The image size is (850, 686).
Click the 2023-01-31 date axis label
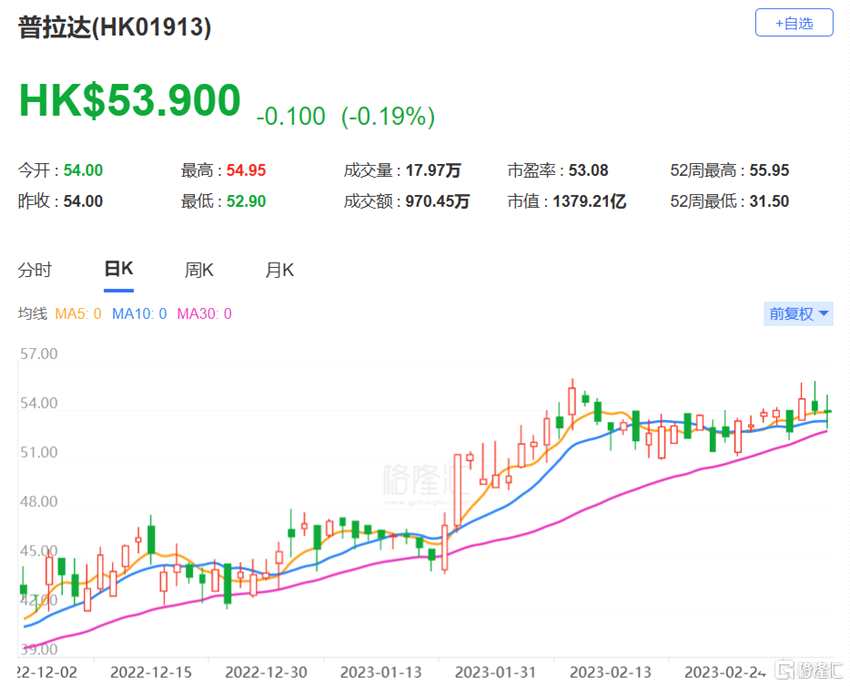[x=495, y=672]
